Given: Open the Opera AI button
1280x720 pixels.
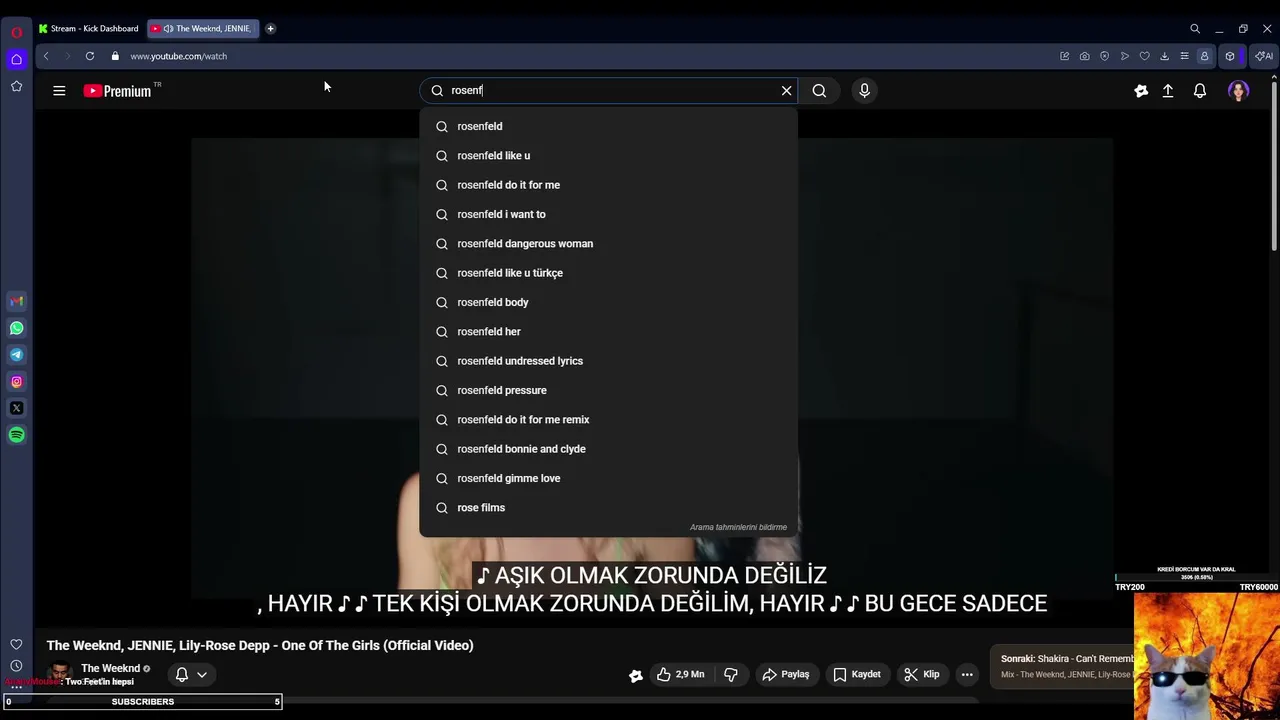Looking at the screenshot, I should (1264, 56).
